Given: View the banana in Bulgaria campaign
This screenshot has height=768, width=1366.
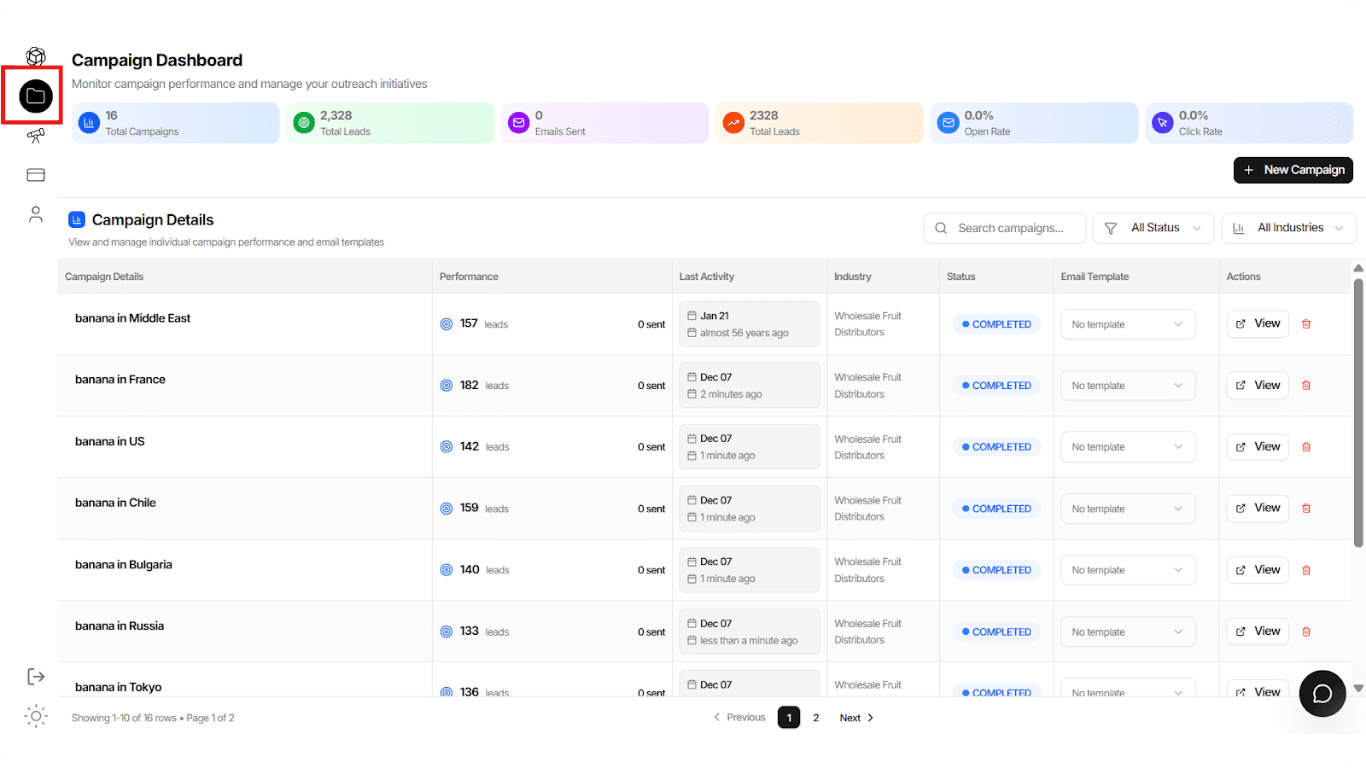Looking at the screenshot, I should [1257, 570].
